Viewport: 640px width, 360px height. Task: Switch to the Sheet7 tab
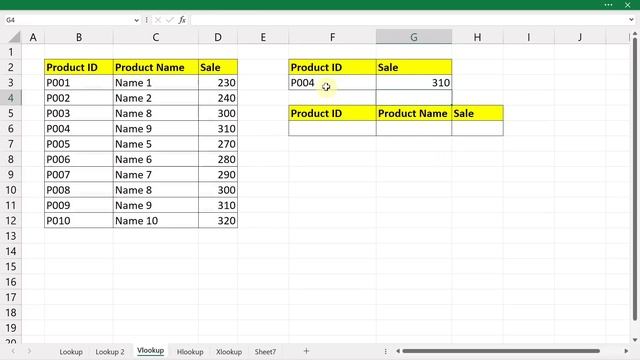coord(265,351)
